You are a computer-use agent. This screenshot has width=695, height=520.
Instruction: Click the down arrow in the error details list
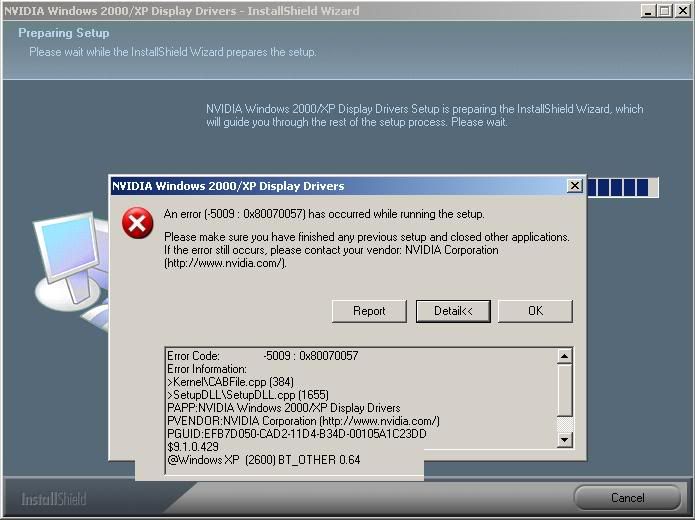click(x=564, y=439)
